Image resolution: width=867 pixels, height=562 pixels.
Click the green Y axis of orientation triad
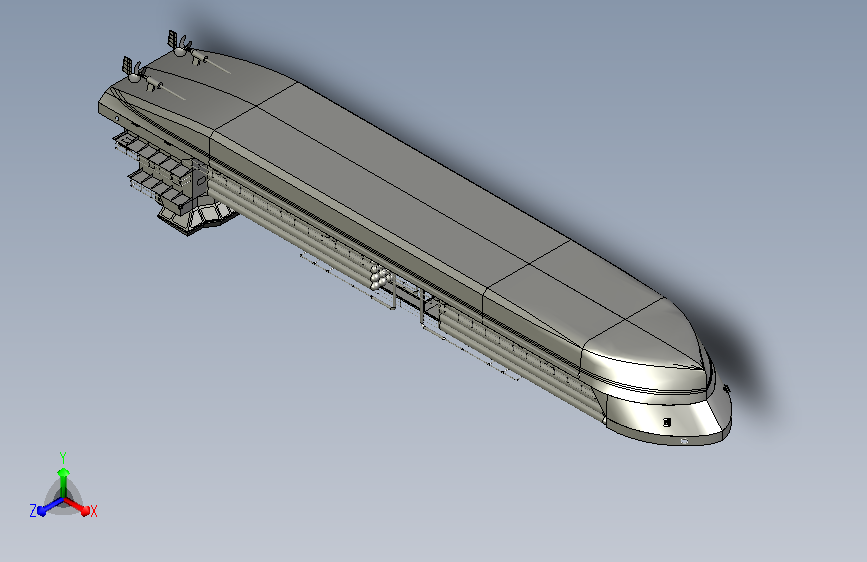pyautogui.click(x=64, y=483)
